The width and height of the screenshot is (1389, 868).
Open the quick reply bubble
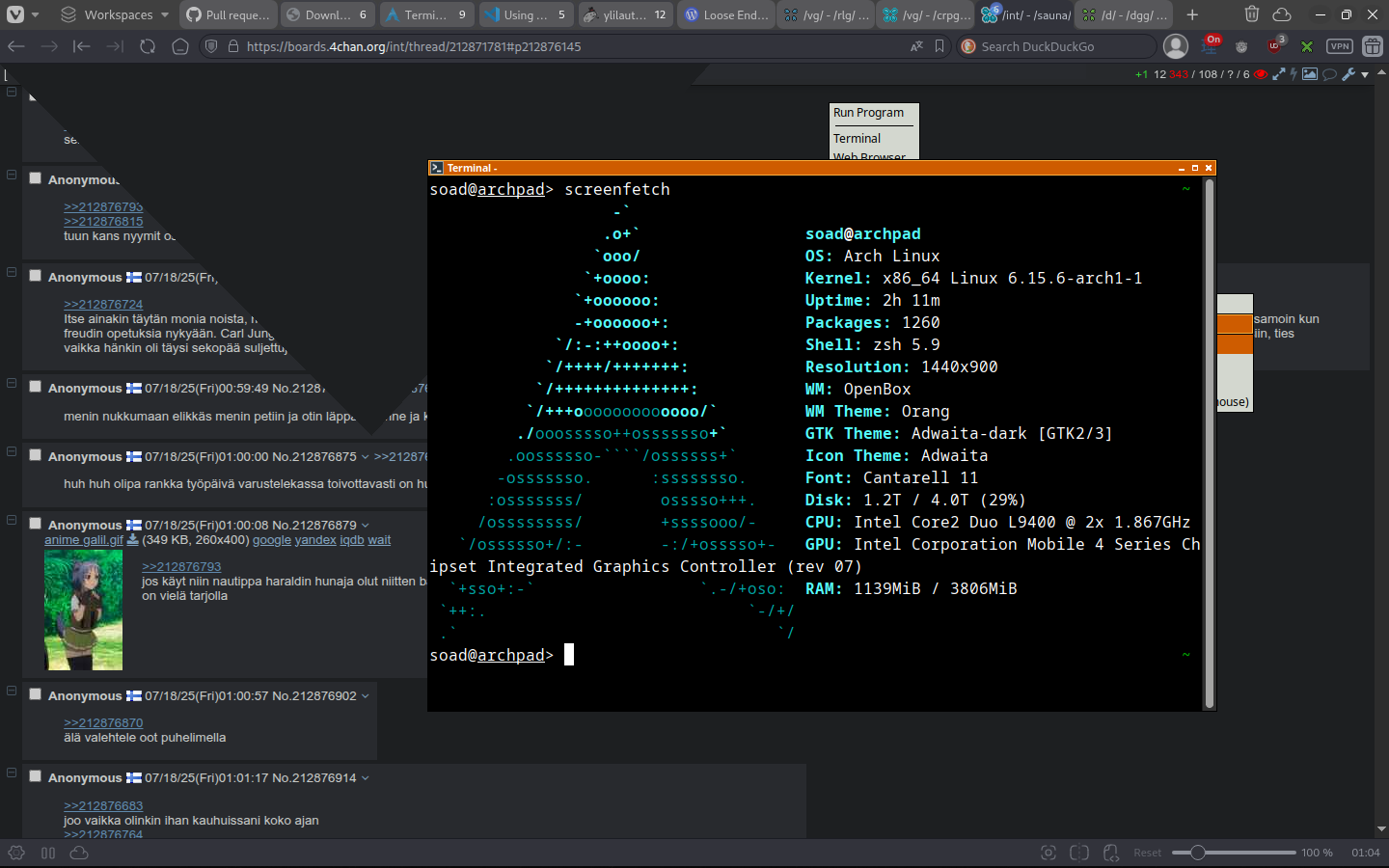(1329, 74)
